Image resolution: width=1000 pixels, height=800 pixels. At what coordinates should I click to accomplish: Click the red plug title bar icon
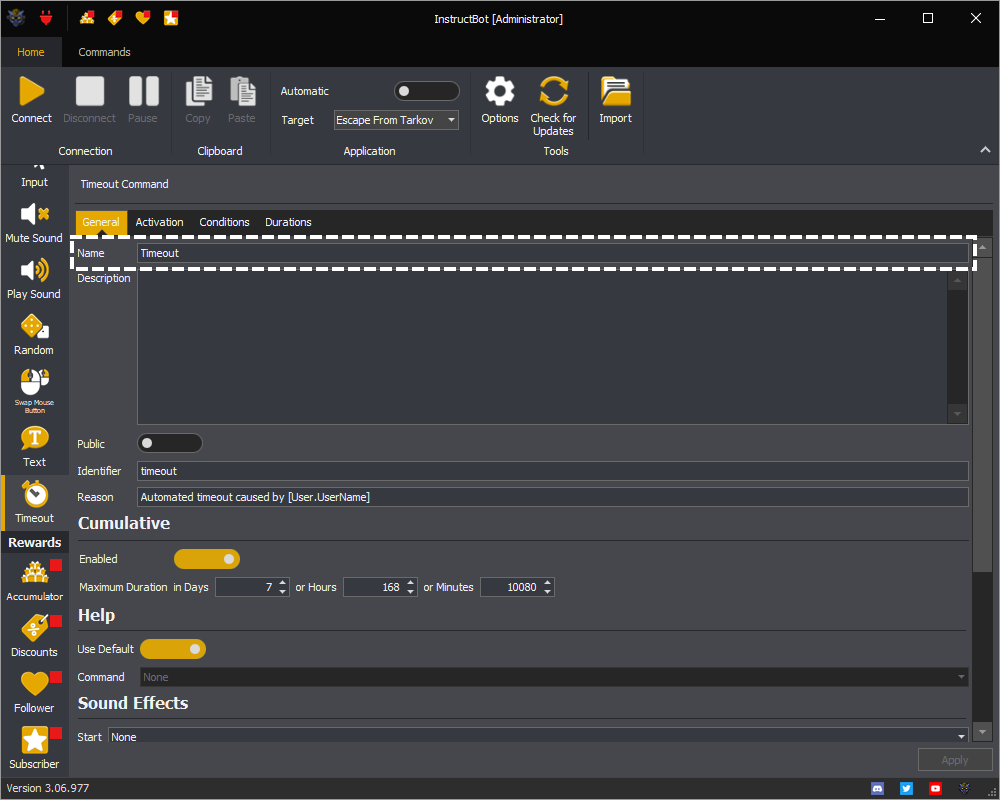[46, 18]
